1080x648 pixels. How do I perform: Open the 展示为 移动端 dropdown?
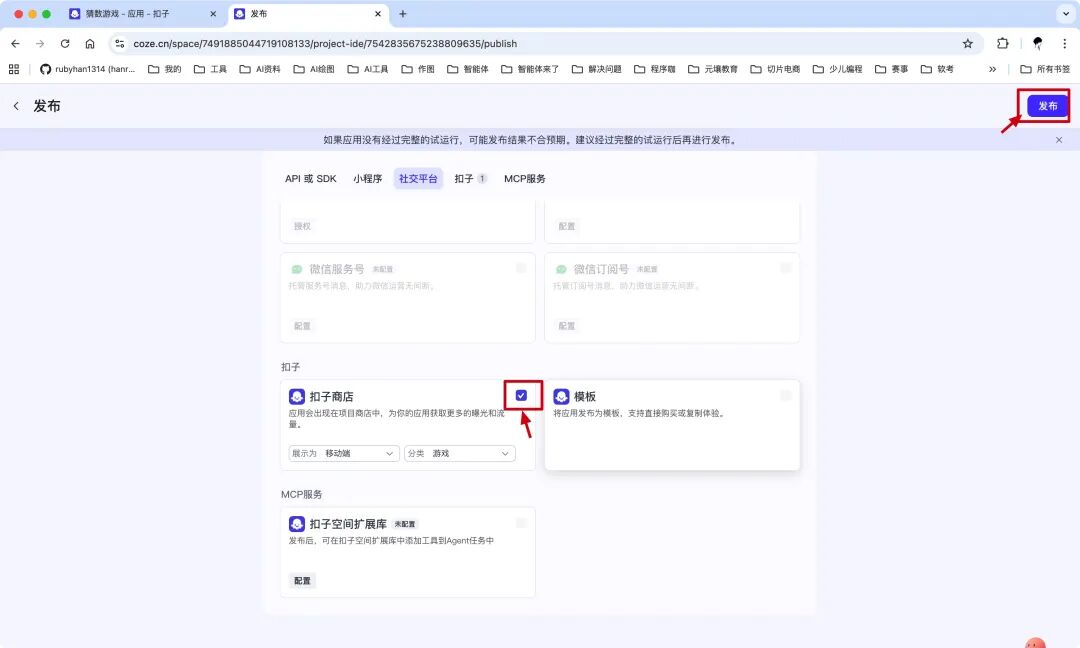point(344,453)
